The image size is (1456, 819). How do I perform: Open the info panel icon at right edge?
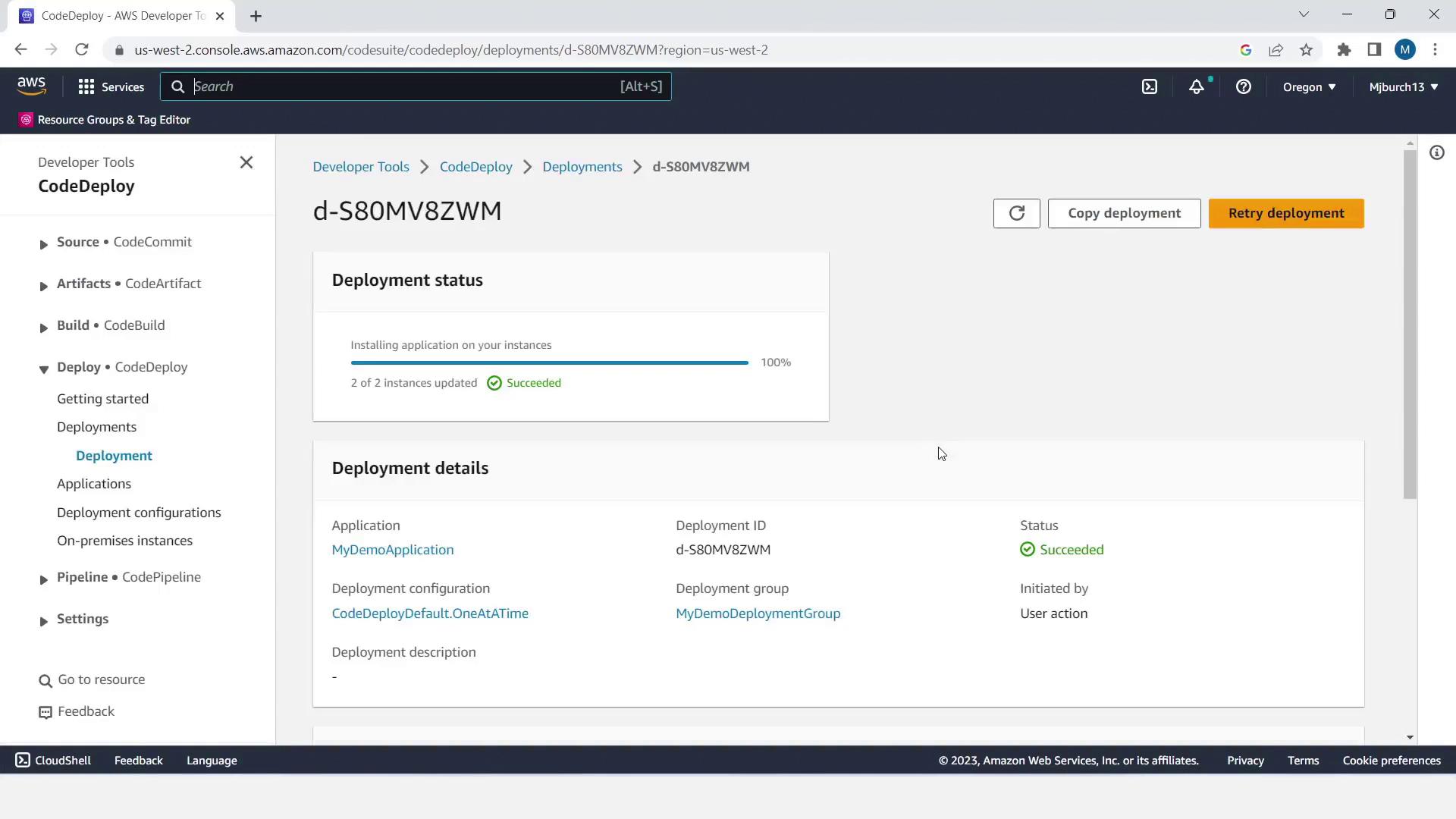click(1436, 152)
